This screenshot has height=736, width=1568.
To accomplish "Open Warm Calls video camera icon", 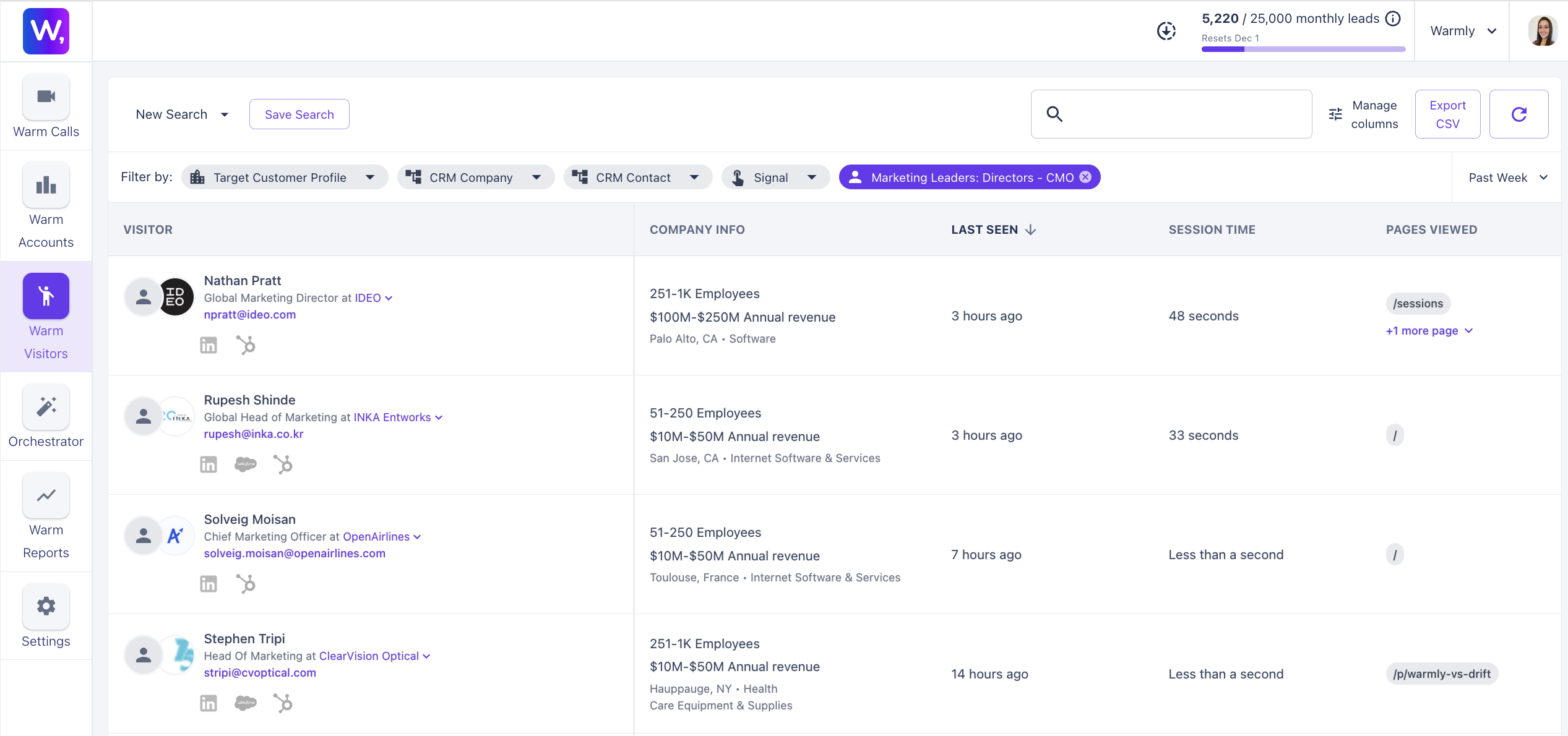I will 46,97.
